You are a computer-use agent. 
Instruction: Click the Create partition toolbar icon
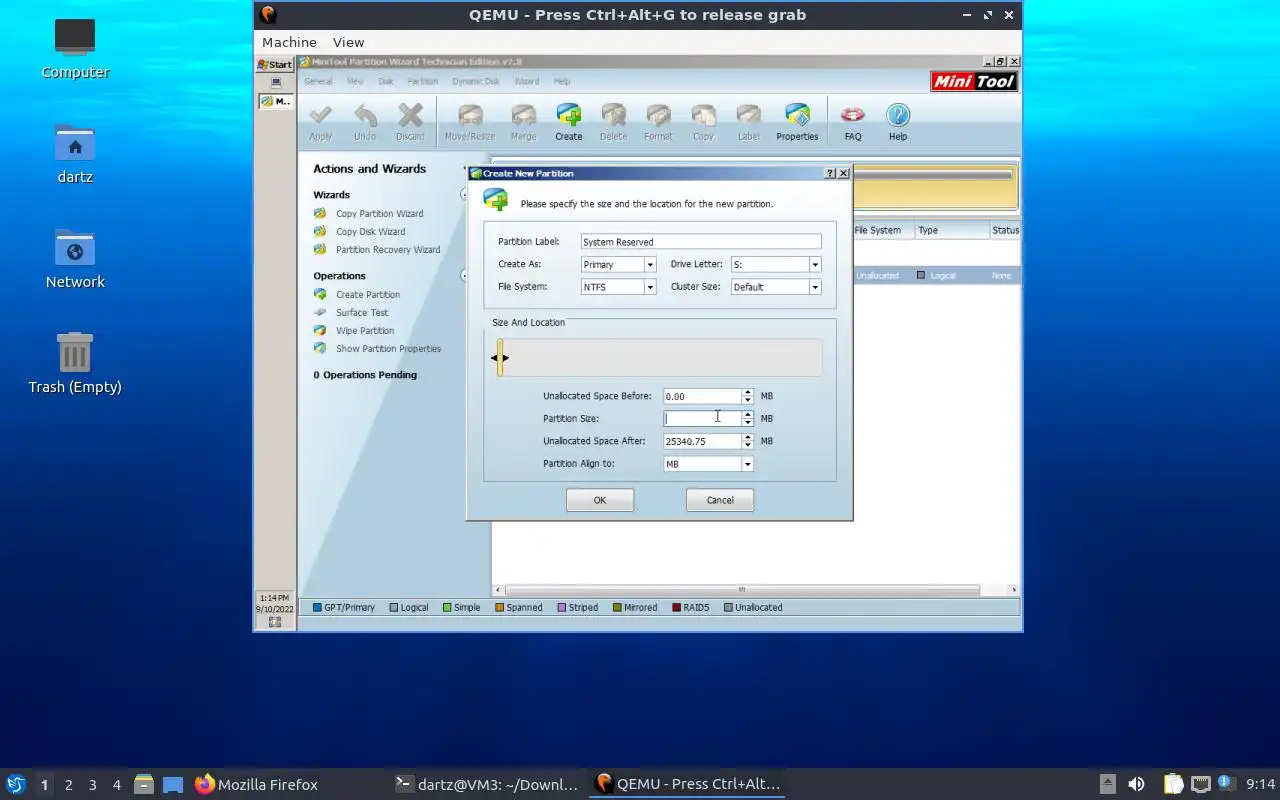[x=569, y=123]
